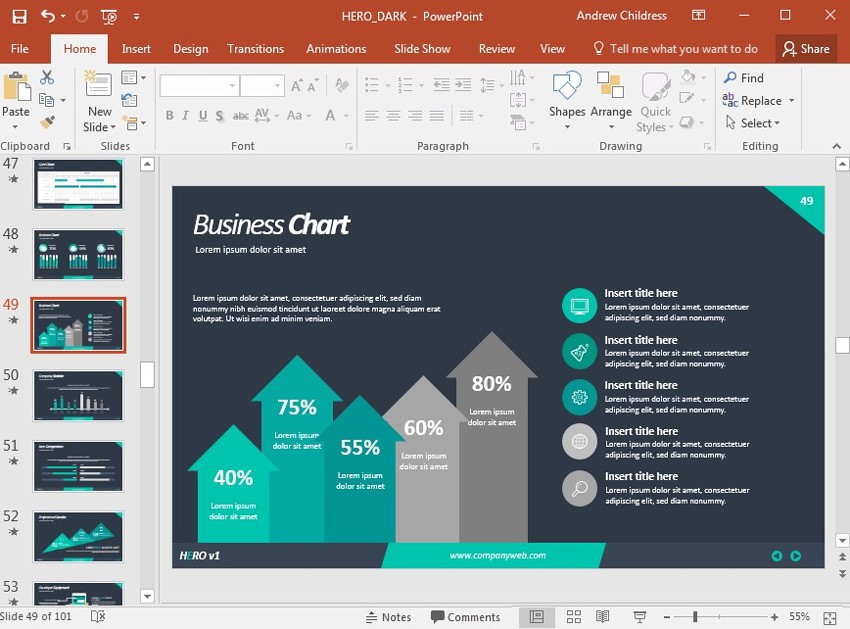Expand the Font Size dropdown
This screenshot has width=850, height=629.
point(275,85)
